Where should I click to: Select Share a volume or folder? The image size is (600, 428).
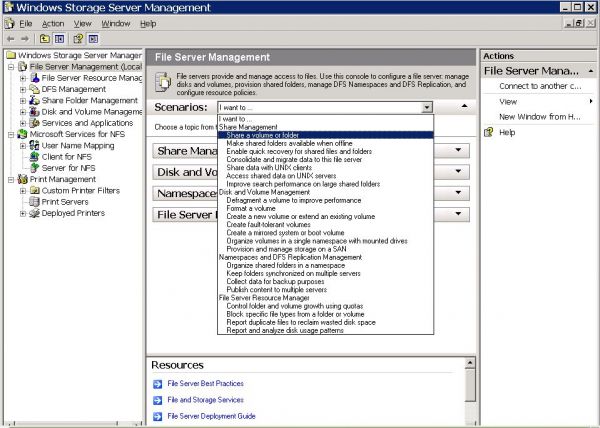pyautogui.click(x=325, y=135)
